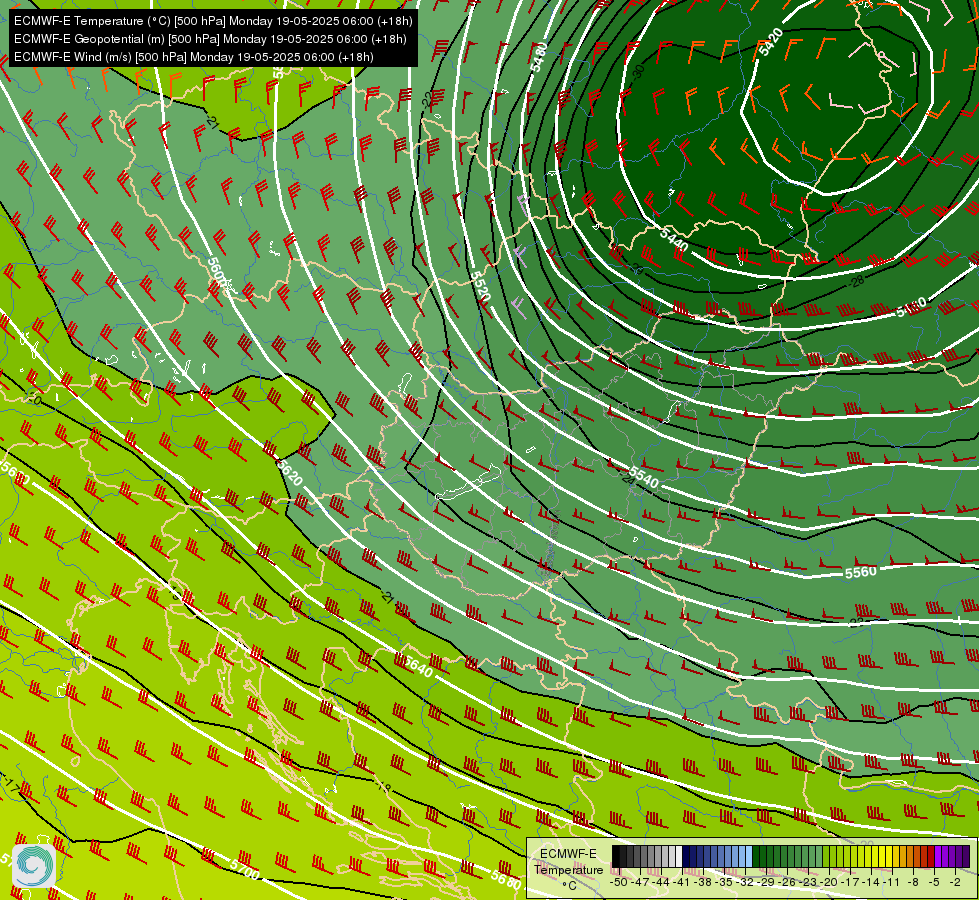Click the -44 legend tick label

pyautogui.click(x=661, y=882)
